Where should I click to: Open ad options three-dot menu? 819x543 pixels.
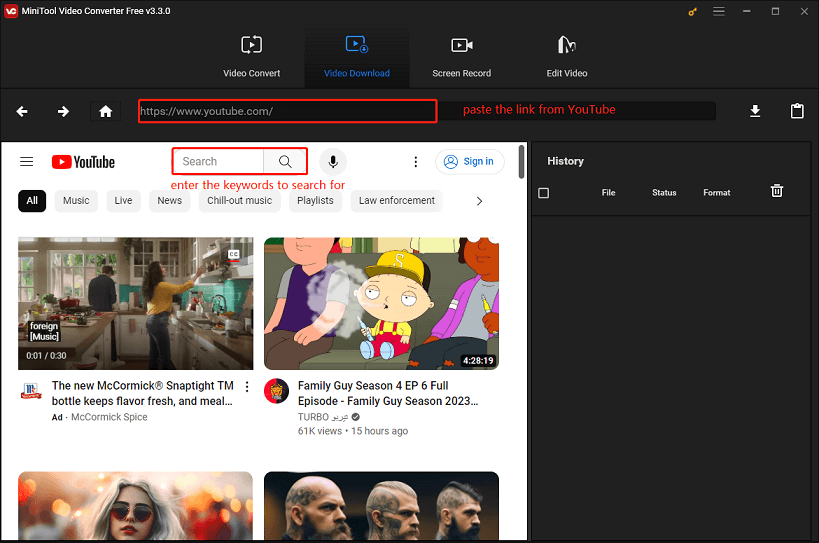coord(247,387)
